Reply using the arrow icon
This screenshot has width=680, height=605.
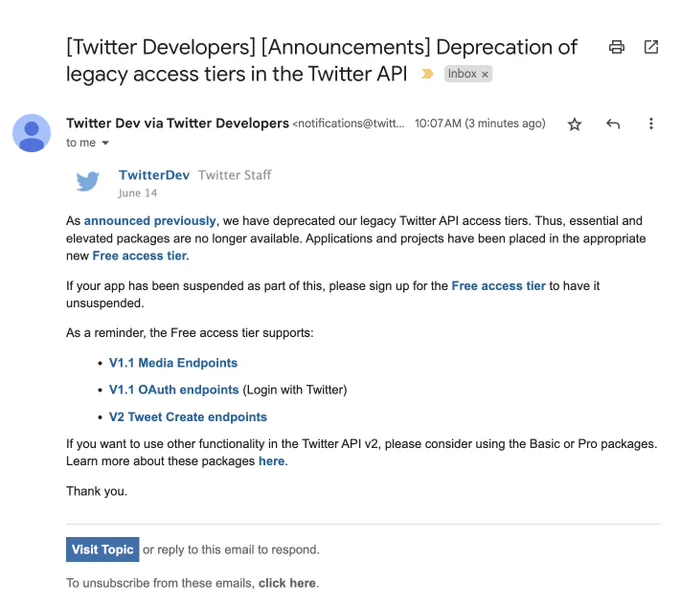click(613, 124)
